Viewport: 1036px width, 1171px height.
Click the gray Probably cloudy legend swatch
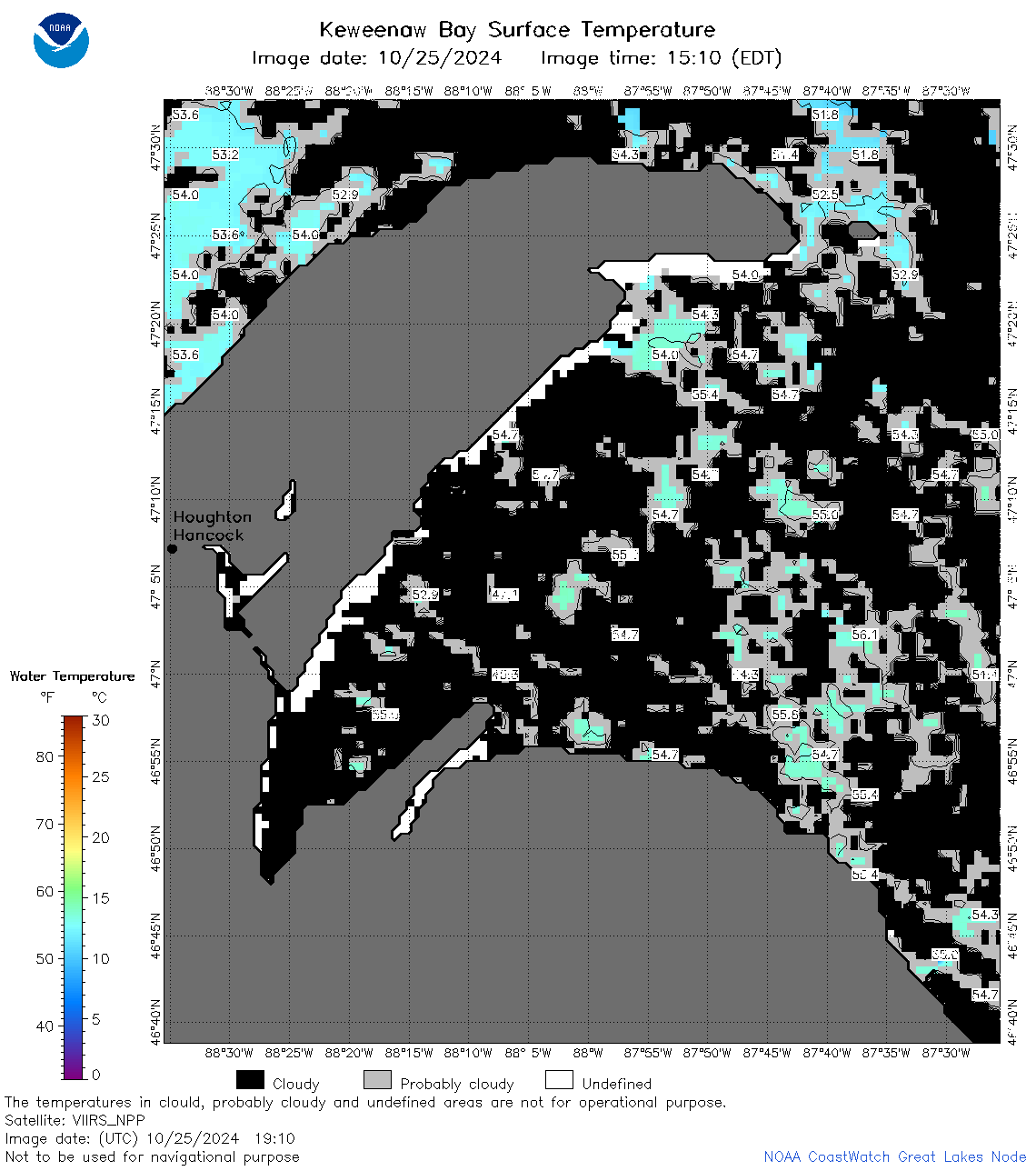pyautogui.click(x=377, y=1080)
